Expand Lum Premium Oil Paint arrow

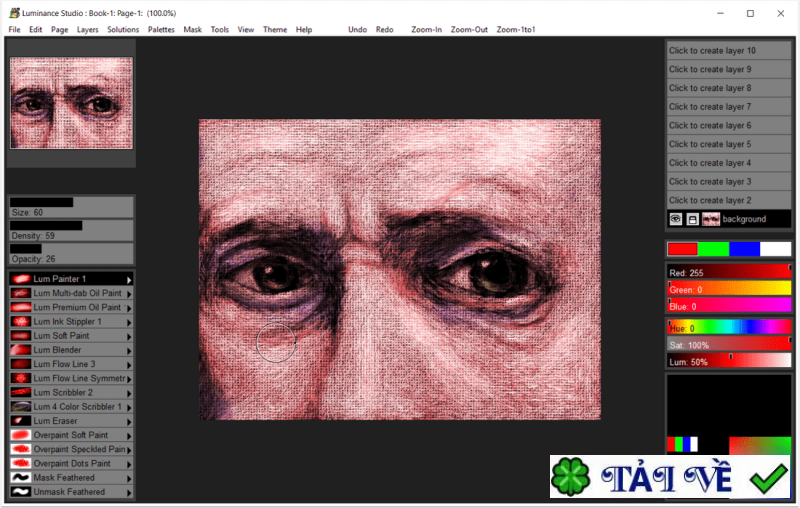[x=130, y=308]
